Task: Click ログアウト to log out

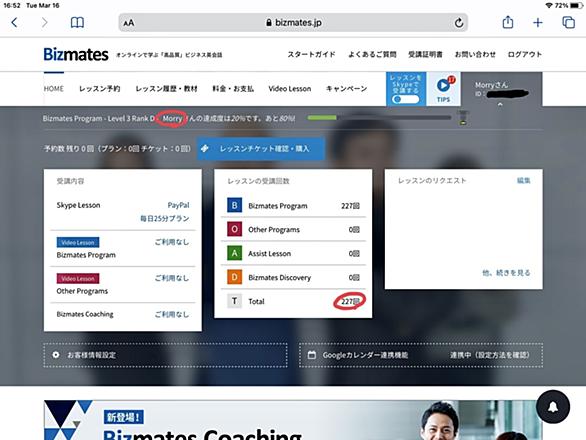Action: (x=525, y=54)
